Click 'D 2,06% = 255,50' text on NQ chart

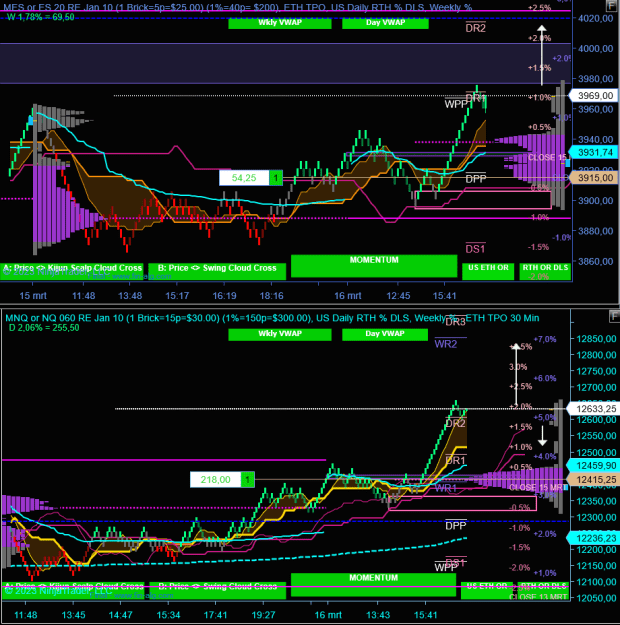[44, 328]
